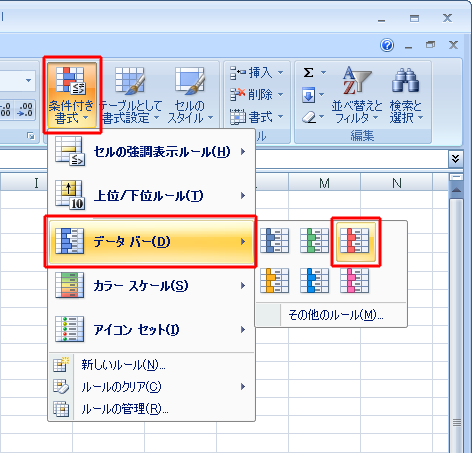
Task: Open セルのスタイル cell styles gallery
Action: click(190, 95)
